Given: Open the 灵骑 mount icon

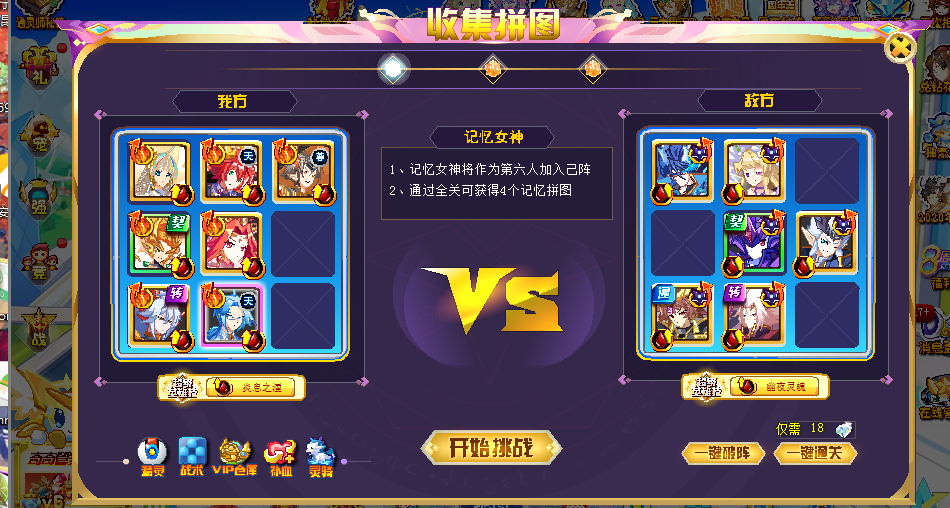Looking at the screenshot, I should click(320, 456).
